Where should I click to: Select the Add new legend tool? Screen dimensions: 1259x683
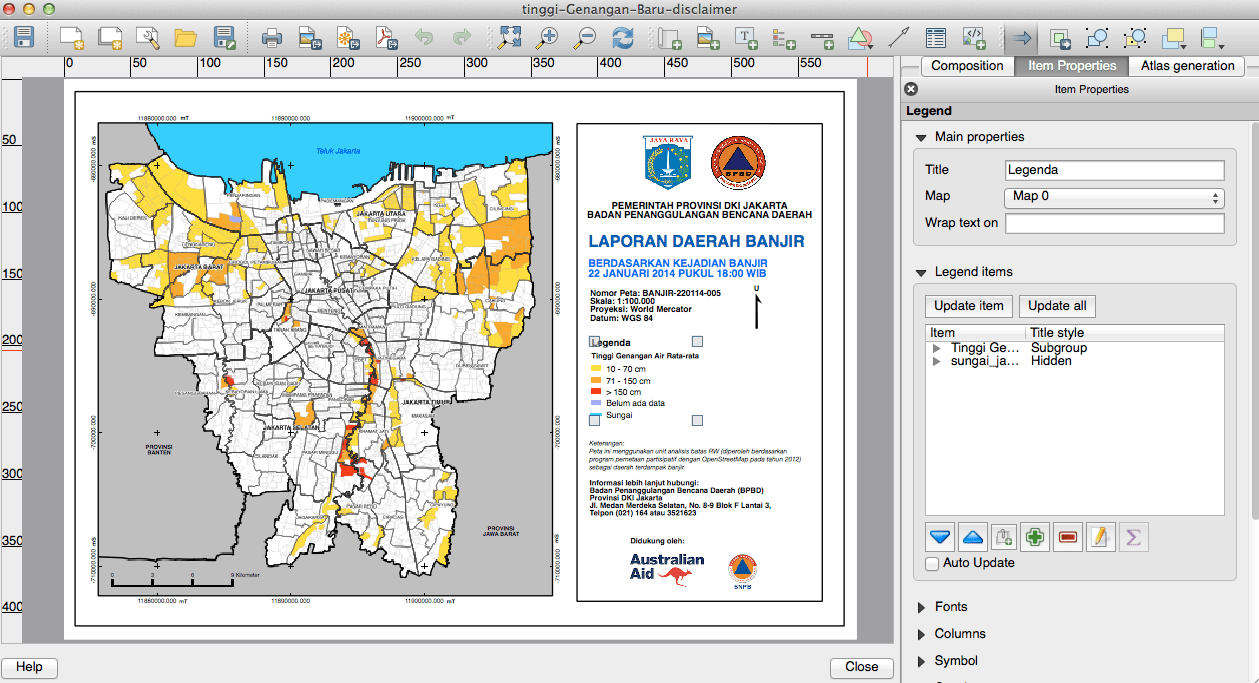point(784,39)
